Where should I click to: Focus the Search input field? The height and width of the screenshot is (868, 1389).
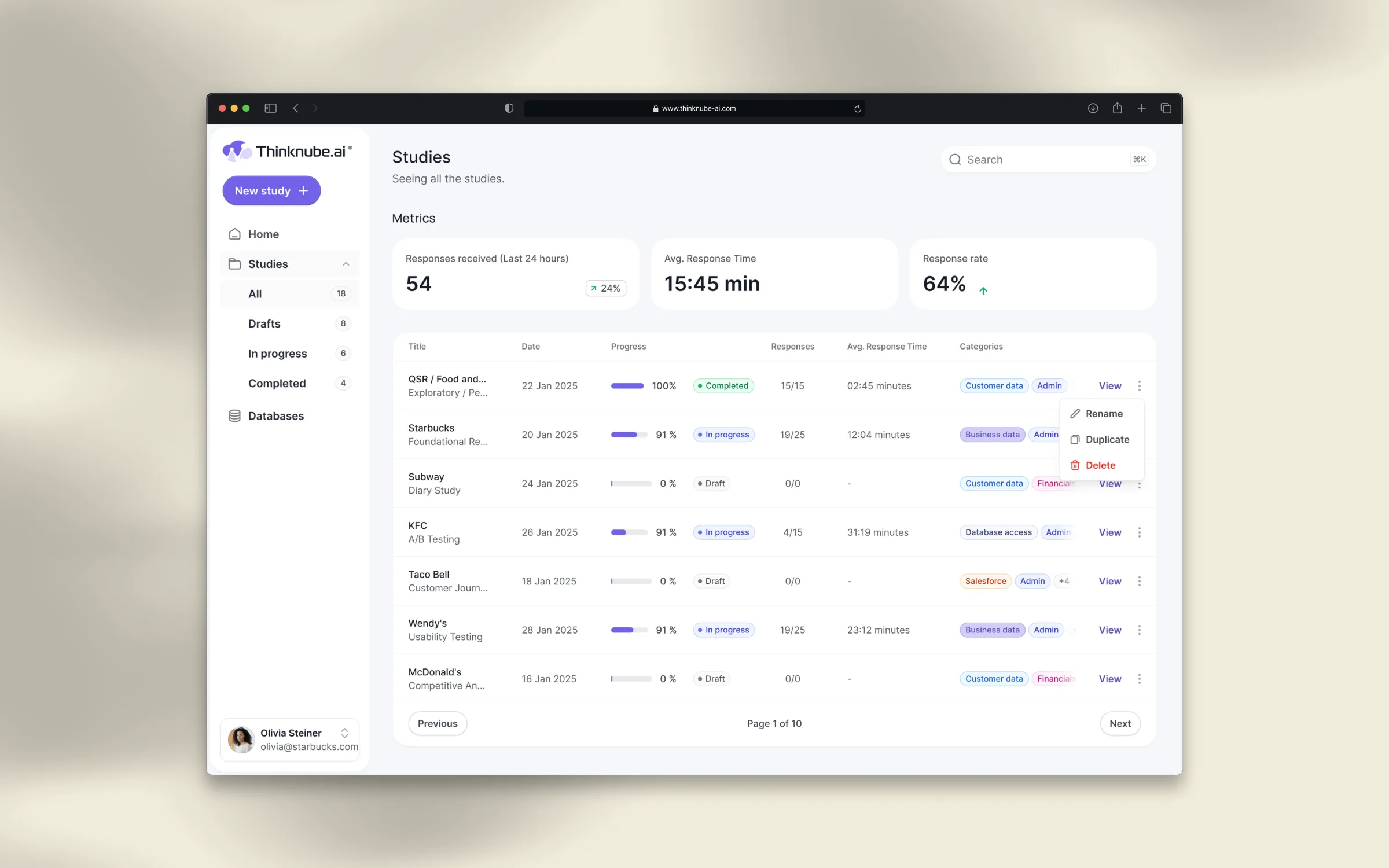coord(1049,160)
